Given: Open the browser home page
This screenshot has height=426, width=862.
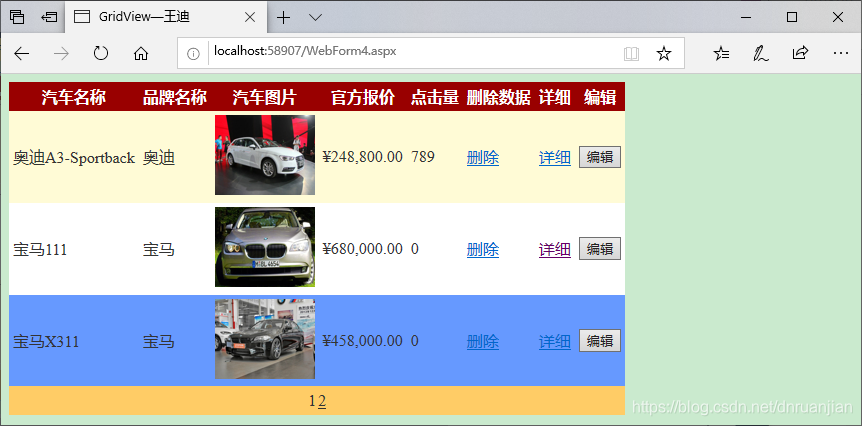Looking at the screenshot, I should tap(141, 53).
